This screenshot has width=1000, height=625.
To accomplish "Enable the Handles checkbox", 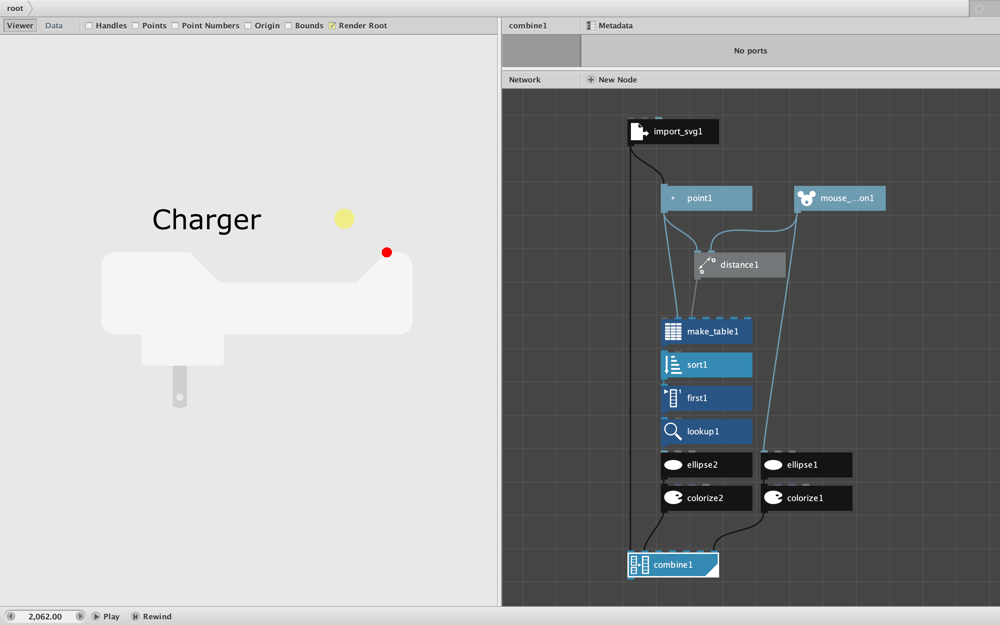I will tap(89, 26).
